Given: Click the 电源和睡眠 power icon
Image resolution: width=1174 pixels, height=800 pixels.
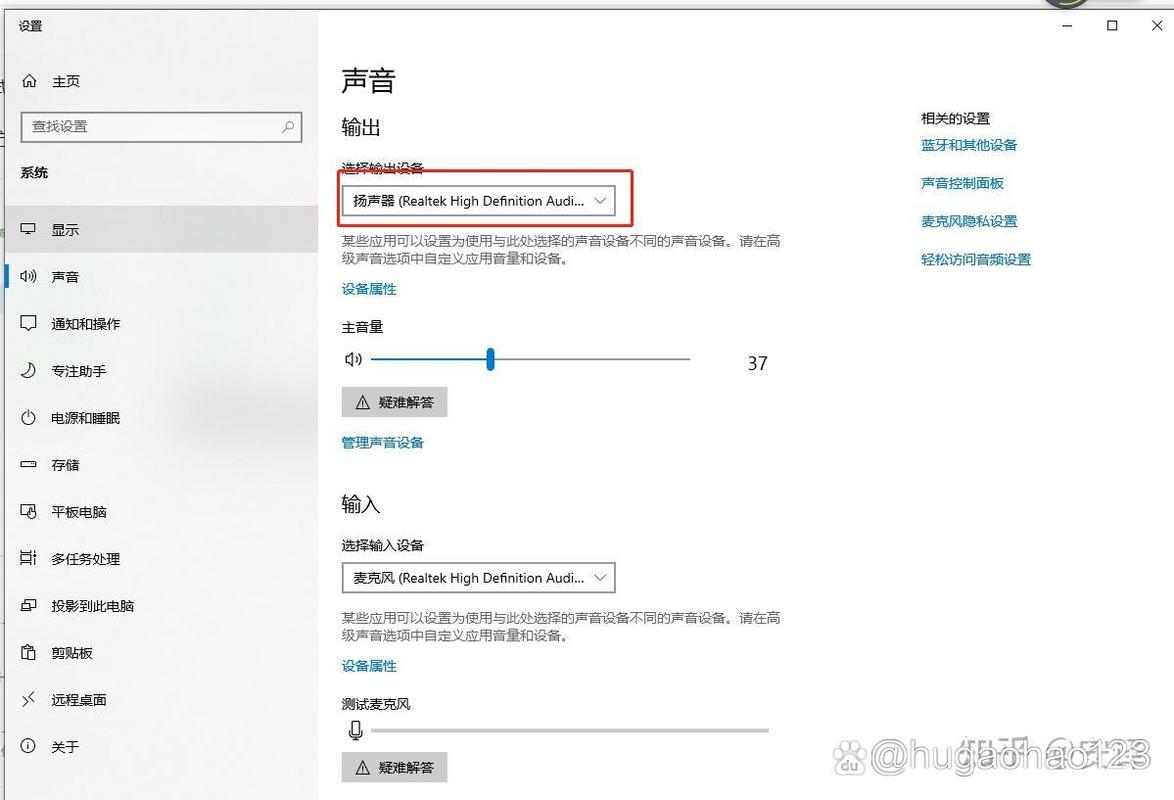Looking at the screenshot, I should (x=28, y=417).
